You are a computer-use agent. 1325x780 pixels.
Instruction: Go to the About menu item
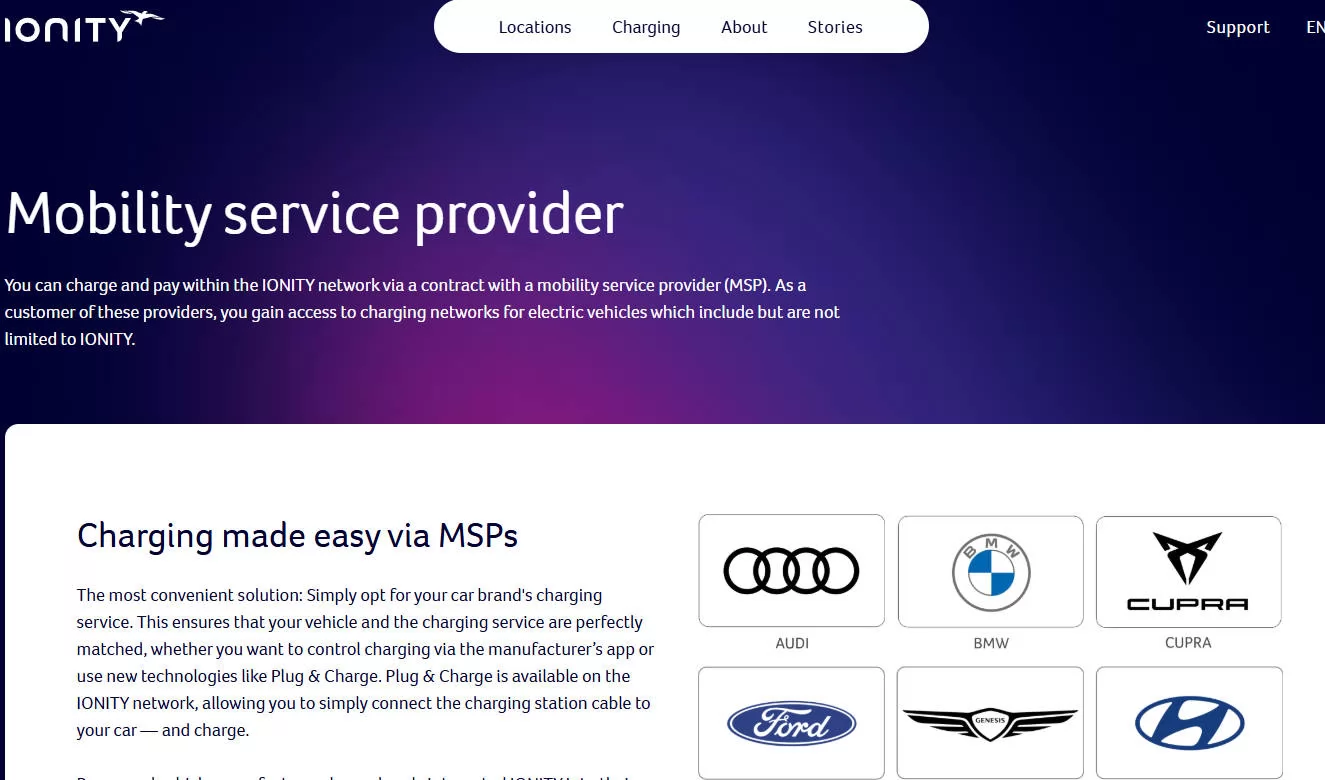coord(744,27)
